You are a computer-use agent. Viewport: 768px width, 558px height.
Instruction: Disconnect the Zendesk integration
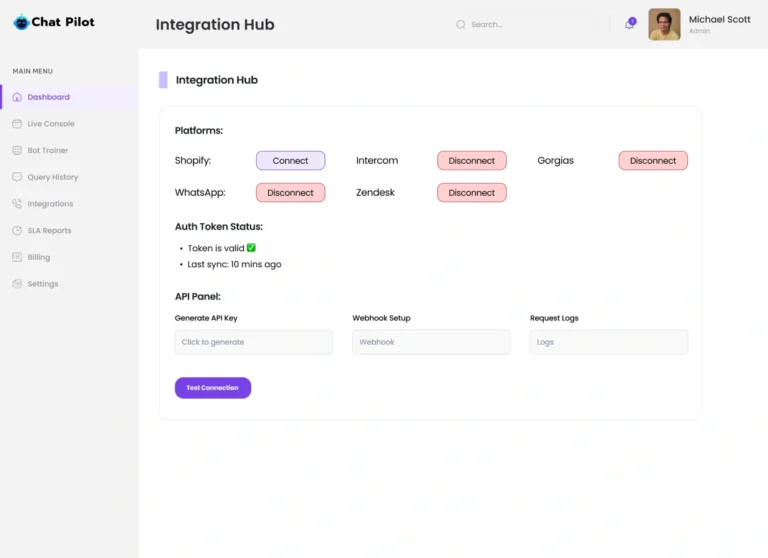tap(472, 193)
